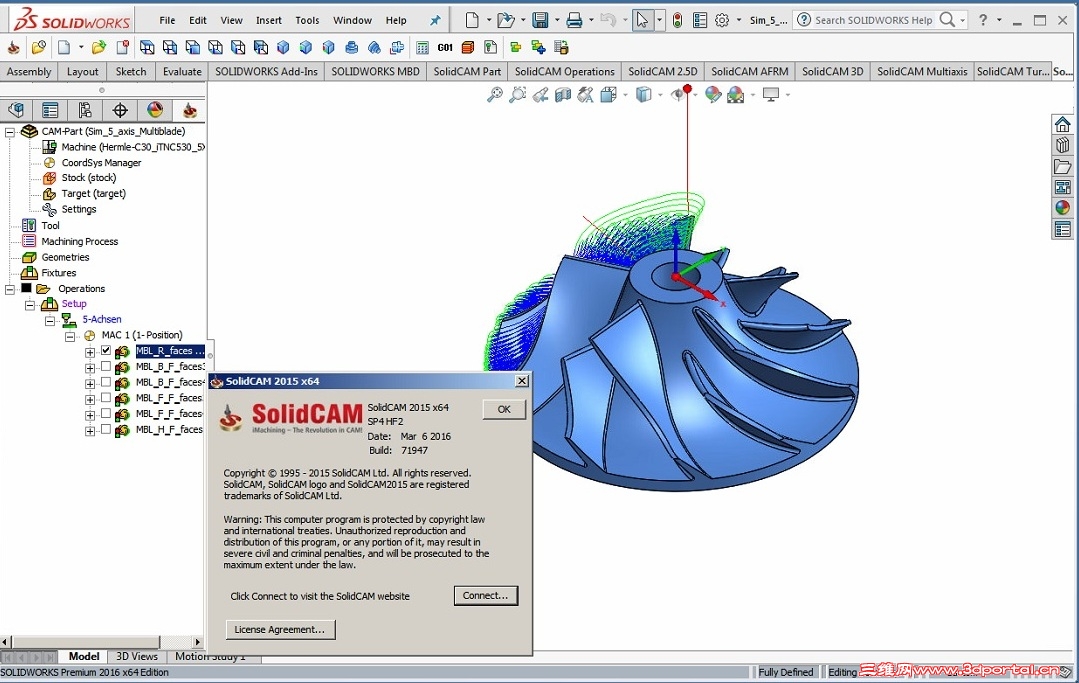
Task: Click the Zoom to Fit magnifier icon
Action: point(495,95)
